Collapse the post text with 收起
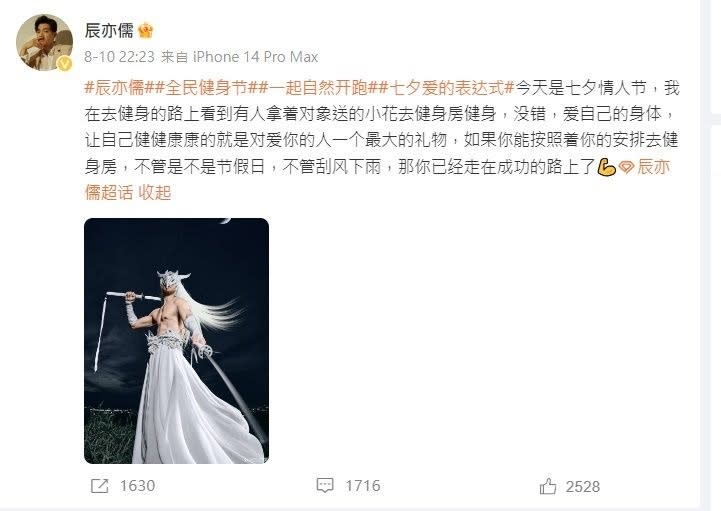This screenshot has width=721, height=511. [x=155, y=192]
